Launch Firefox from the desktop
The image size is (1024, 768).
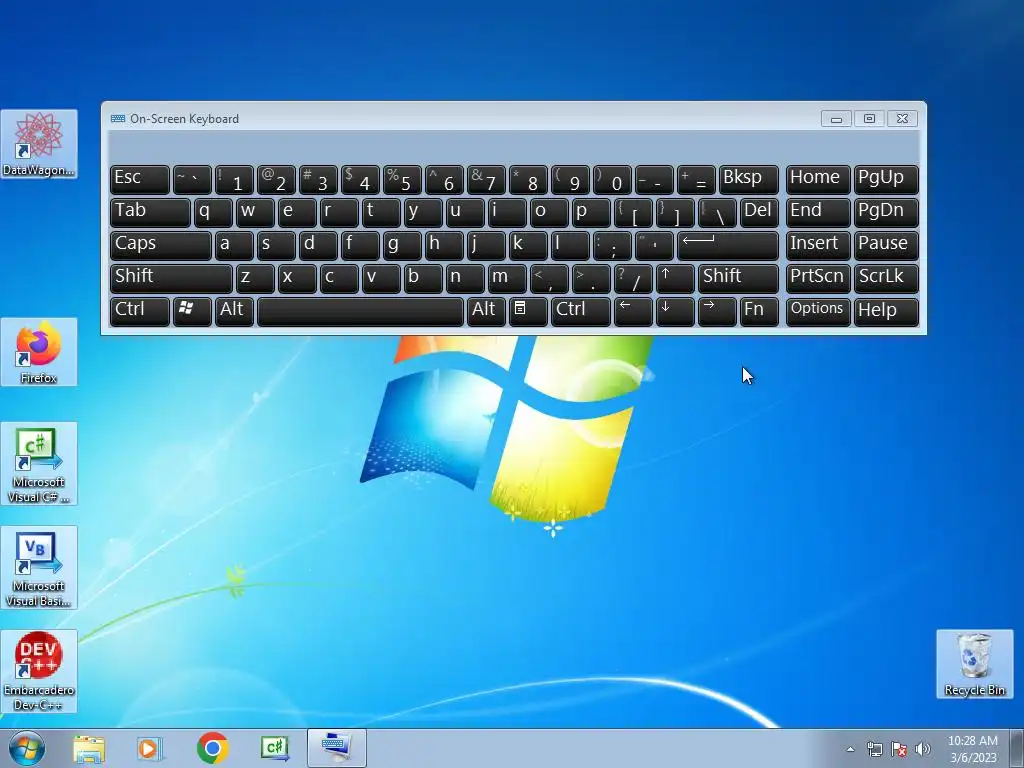(x=39, y=352)
